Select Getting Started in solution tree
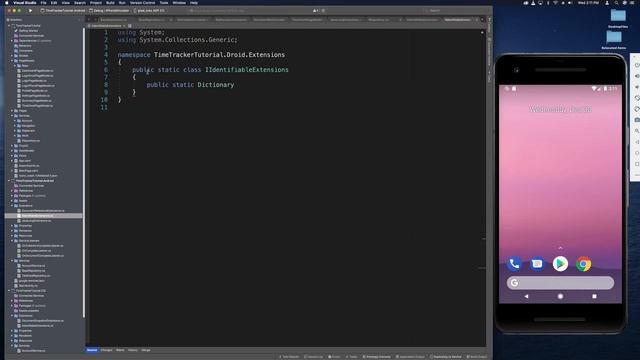 [28, 31]
